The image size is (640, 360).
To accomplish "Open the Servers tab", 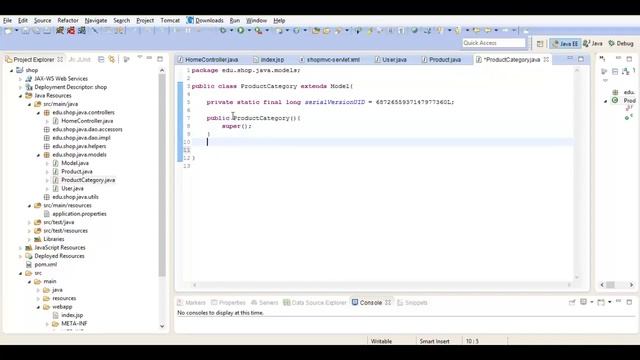I will coord(264,302).
